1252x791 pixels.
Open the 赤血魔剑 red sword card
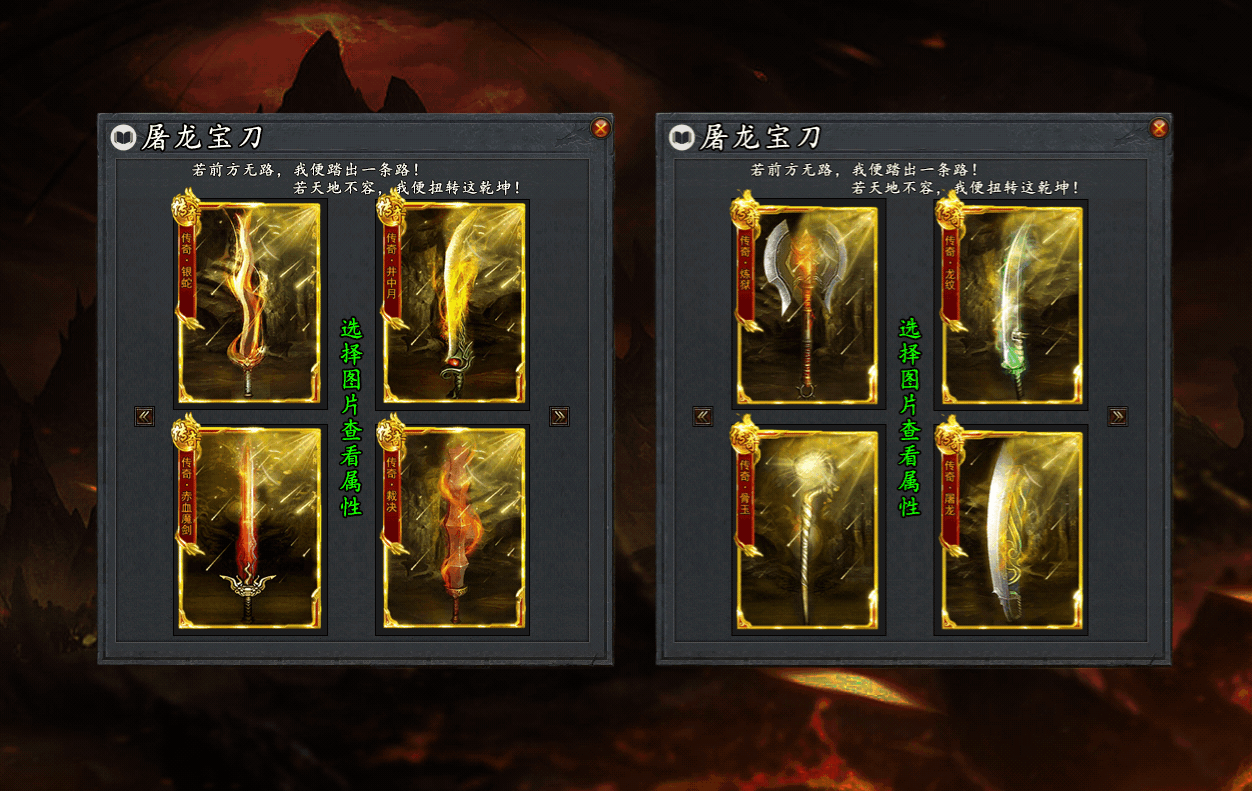point(250,529)
